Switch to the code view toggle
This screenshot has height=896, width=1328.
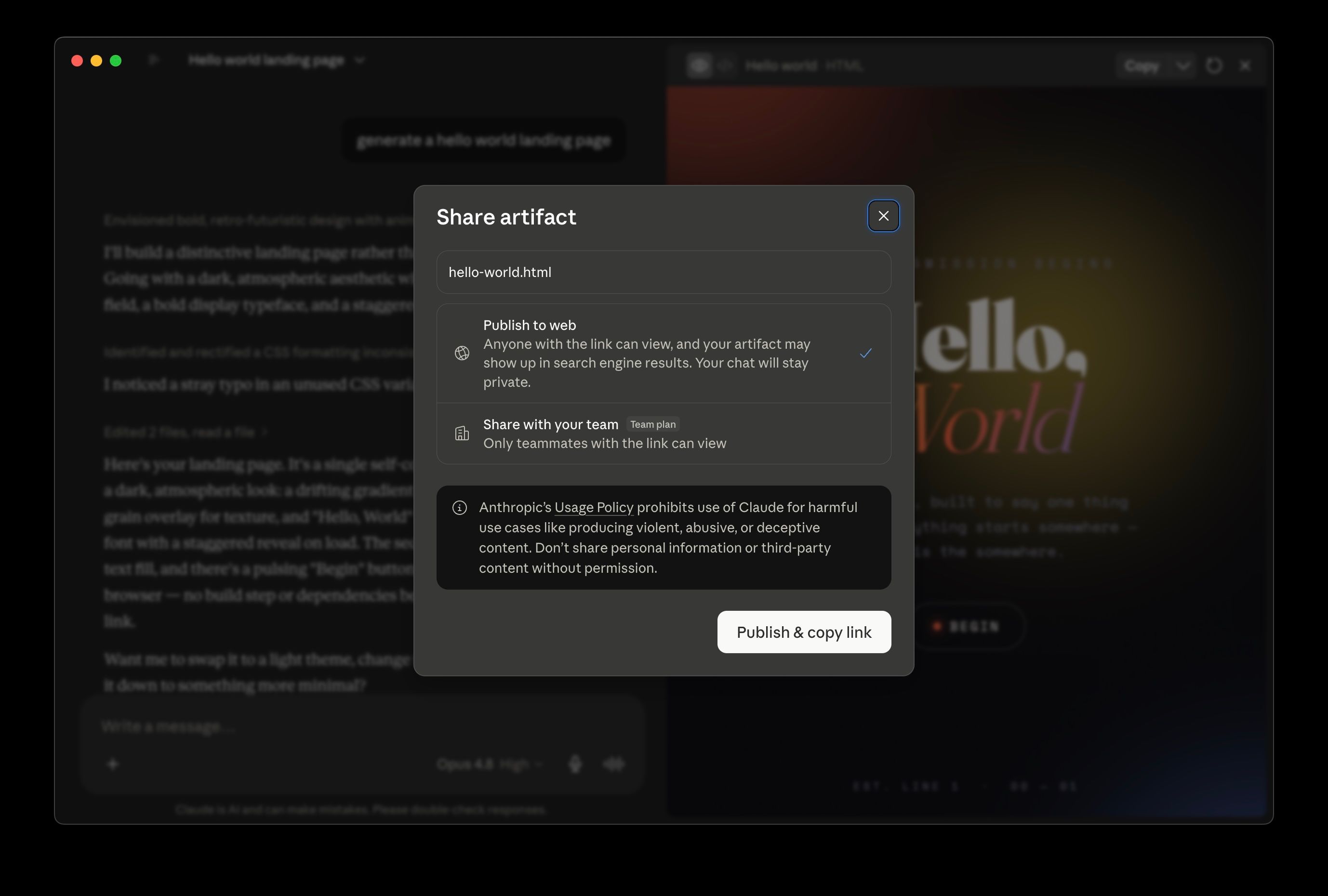tap(725, 66)
